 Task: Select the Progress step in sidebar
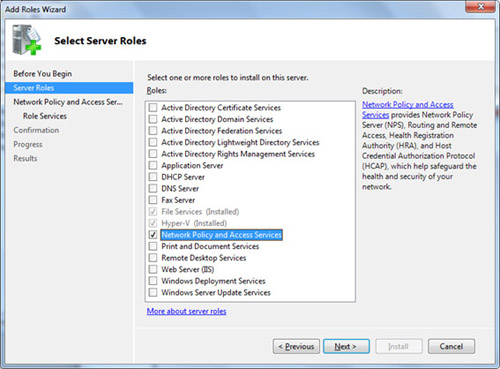coord(28,144)
